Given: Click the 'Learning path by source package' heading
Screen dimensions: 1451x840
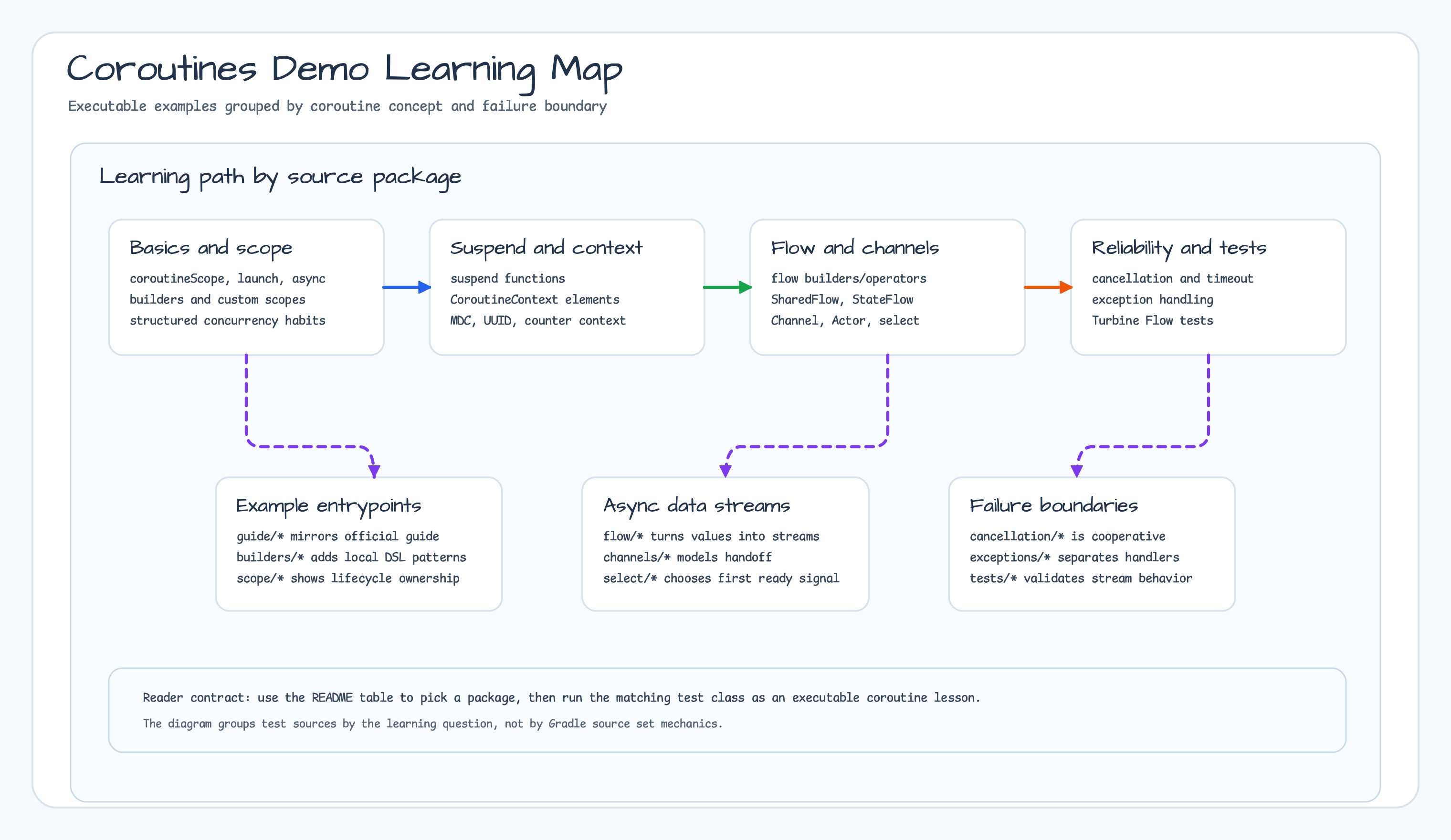Looking at the screenshot, I should pos(280,178).
